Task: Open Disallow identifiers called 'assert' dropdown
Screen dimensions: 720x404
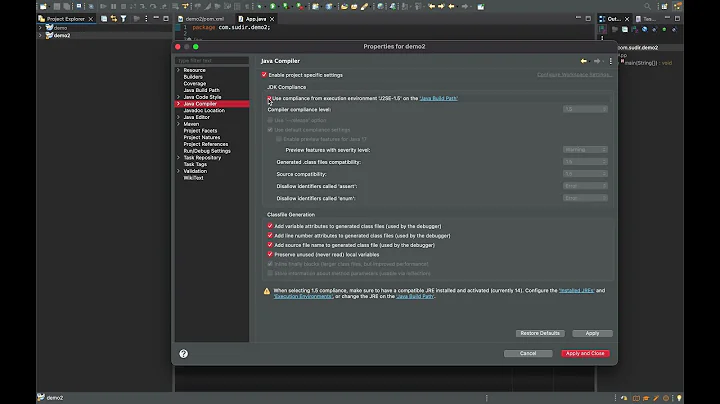Action: coord(585,186)
